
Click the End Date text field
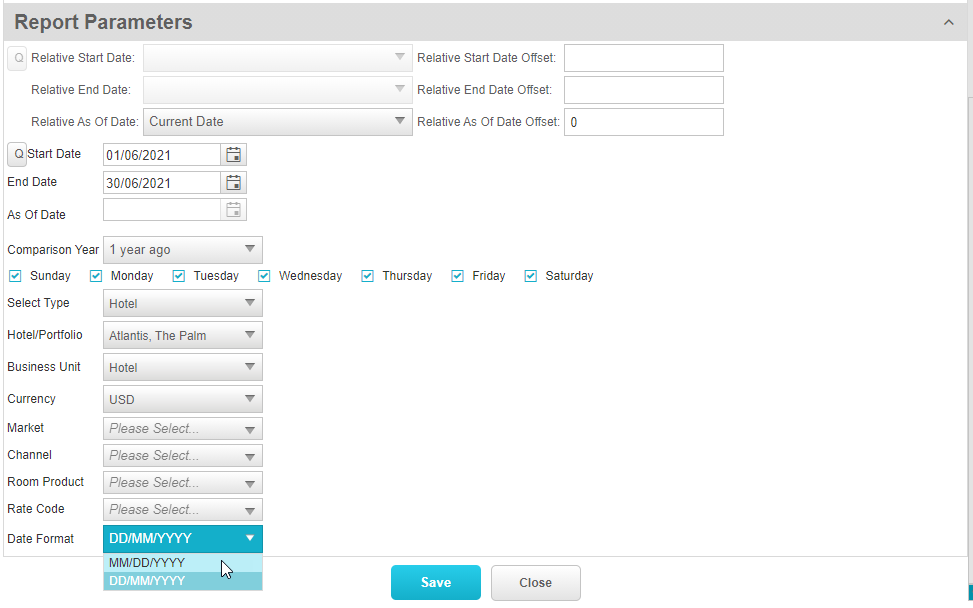[x=162, y=182]
